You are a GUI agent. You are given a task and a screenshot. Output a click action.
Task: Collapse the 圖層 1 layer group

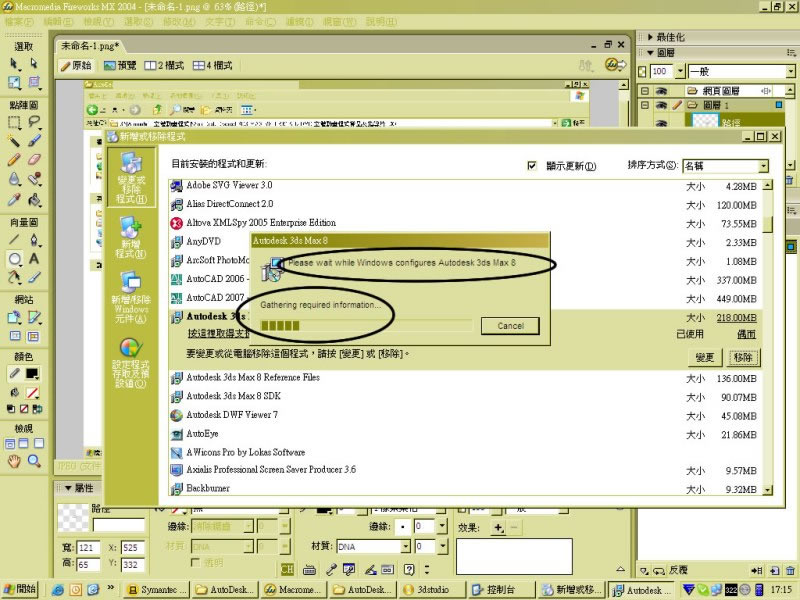coord(645,105)
